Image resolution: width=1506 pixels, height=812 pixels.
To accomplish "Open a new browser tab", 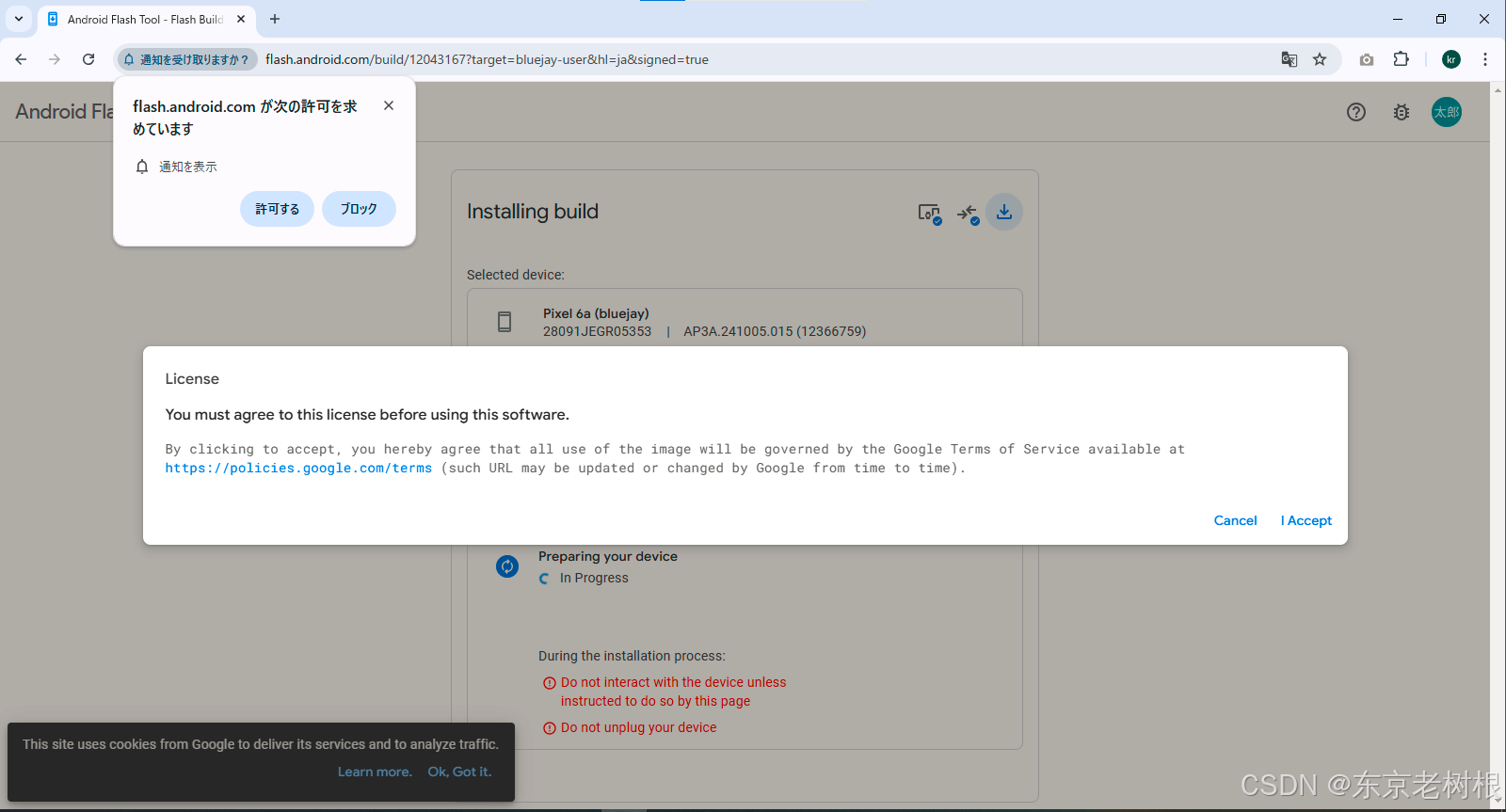I will pos(275,19).
